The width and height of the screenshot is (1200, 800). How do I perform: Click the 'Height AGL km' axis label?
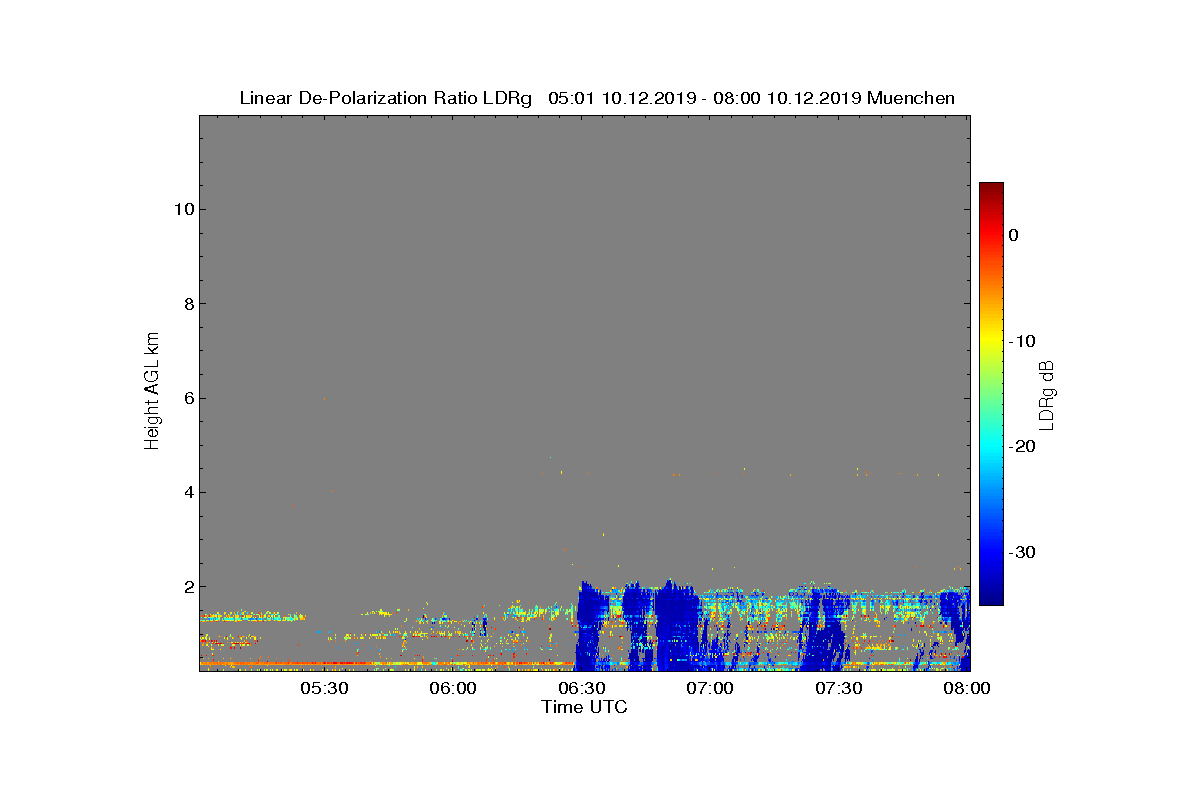(152, 392)
